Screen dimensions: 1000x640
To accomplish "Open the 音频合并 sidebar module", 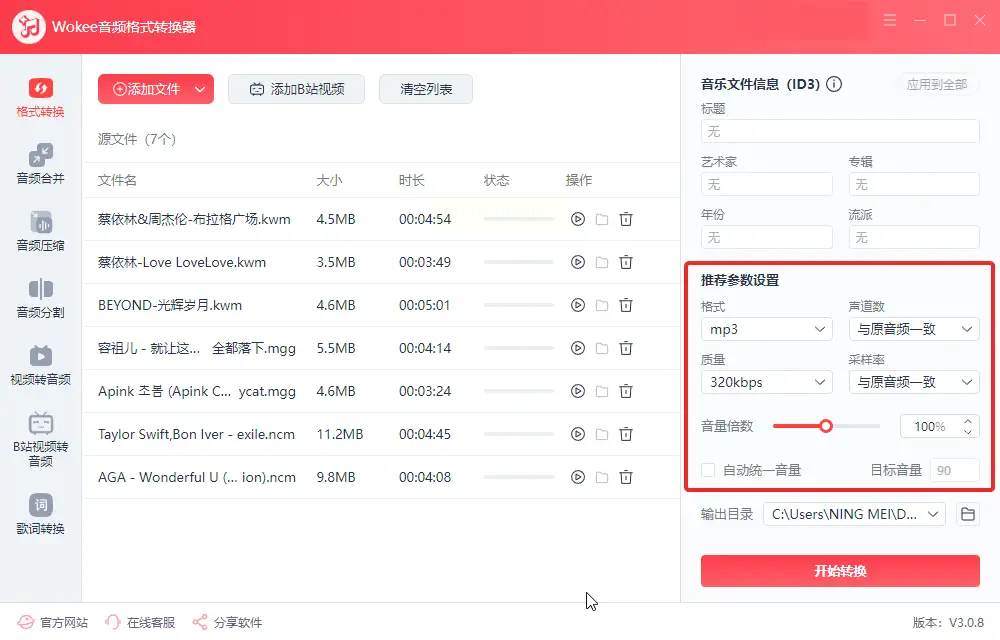I will 40,164.
